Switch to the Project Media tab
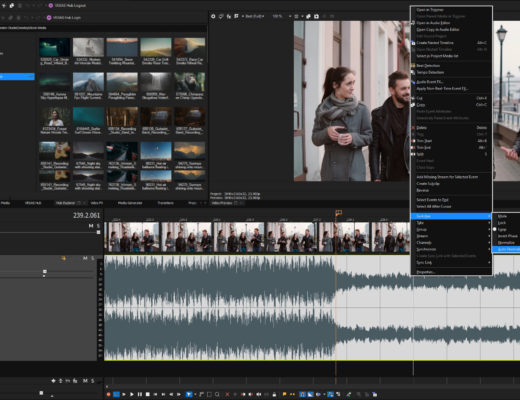This screenshot has width=520, height=400. 5,203
